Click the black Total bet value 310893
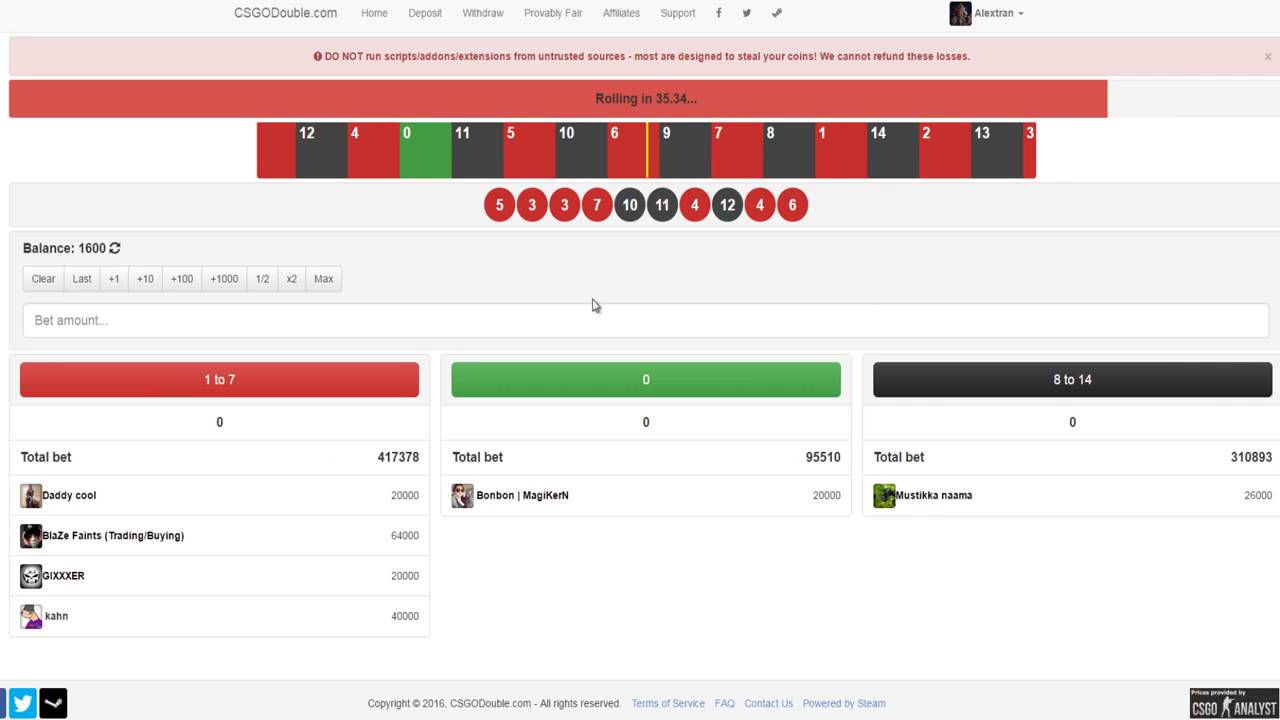The image size is (1280, 720). click(1251, 457)
